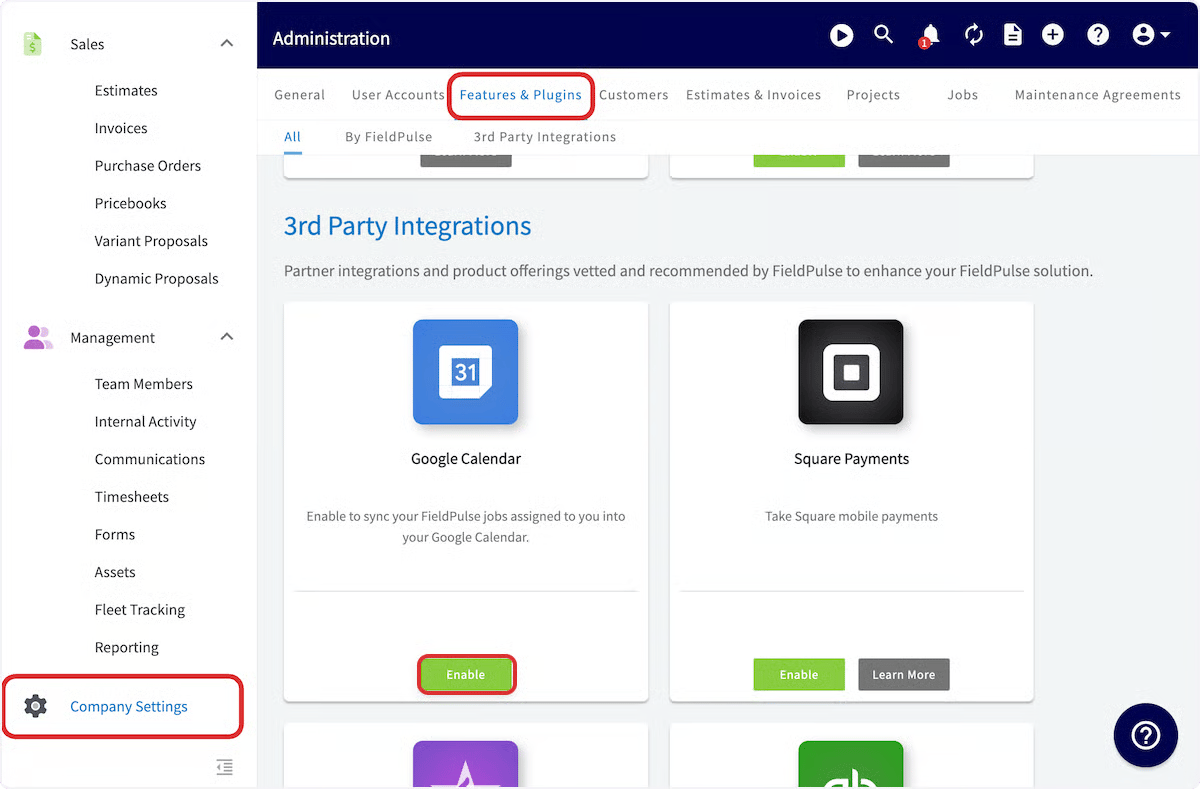The height and width of the screenshot is (789, 1200).
Task: Open the help question mark in header
Action: coord(1098,35)
